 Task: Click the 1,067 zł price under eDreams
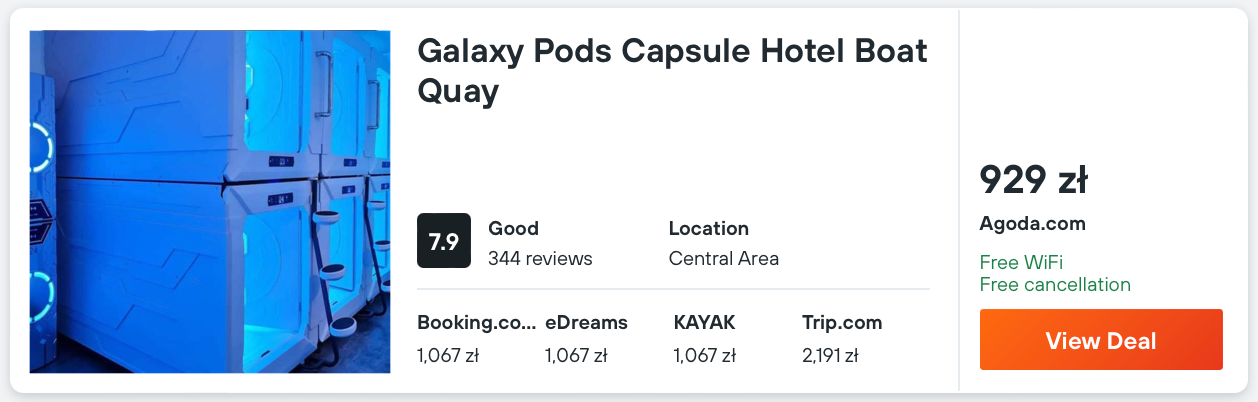pyautogui.click(x=576, y=355)
